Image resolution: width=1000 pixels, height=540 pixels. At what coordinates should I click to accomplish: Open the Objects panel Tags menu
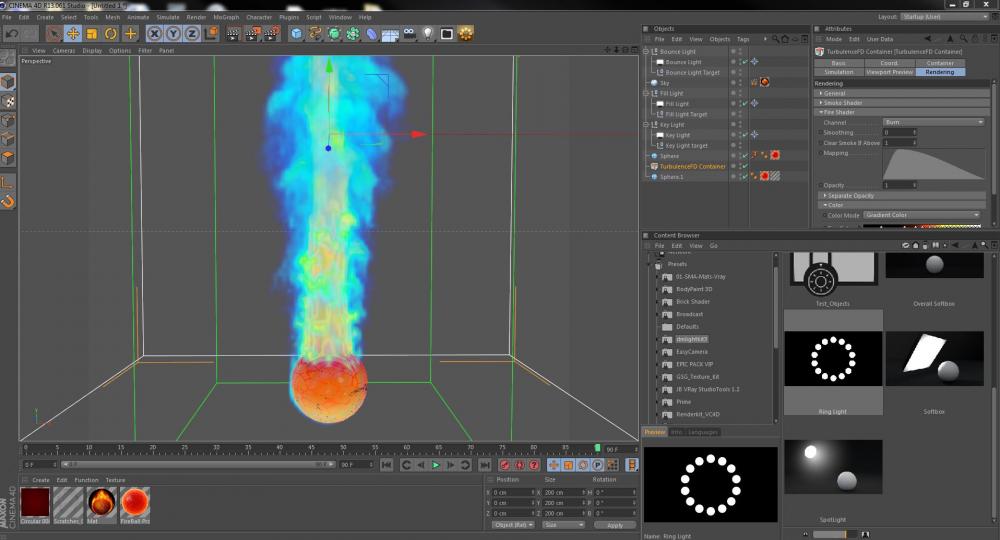pos(743,40)
